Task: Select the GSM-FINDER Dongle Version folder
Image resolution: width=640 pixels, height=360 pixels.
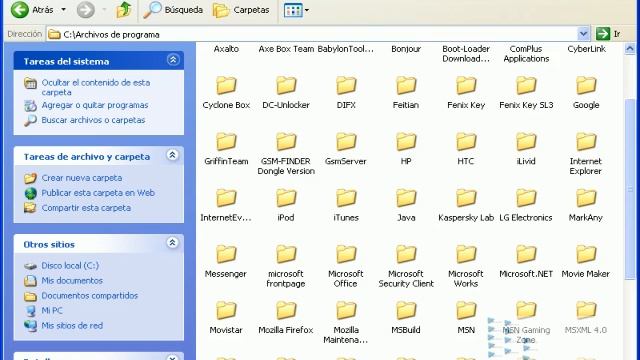Action: 286,154
